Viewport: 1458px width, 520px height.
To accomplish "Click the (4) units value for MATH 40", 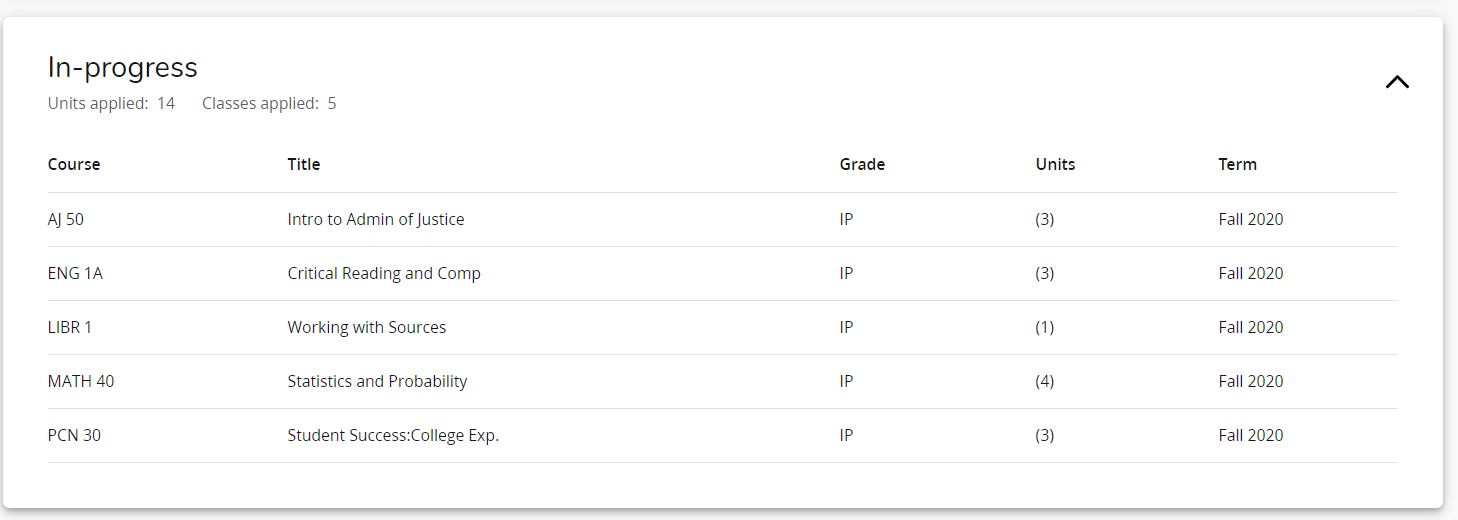I will click(x=1045, y=381).
